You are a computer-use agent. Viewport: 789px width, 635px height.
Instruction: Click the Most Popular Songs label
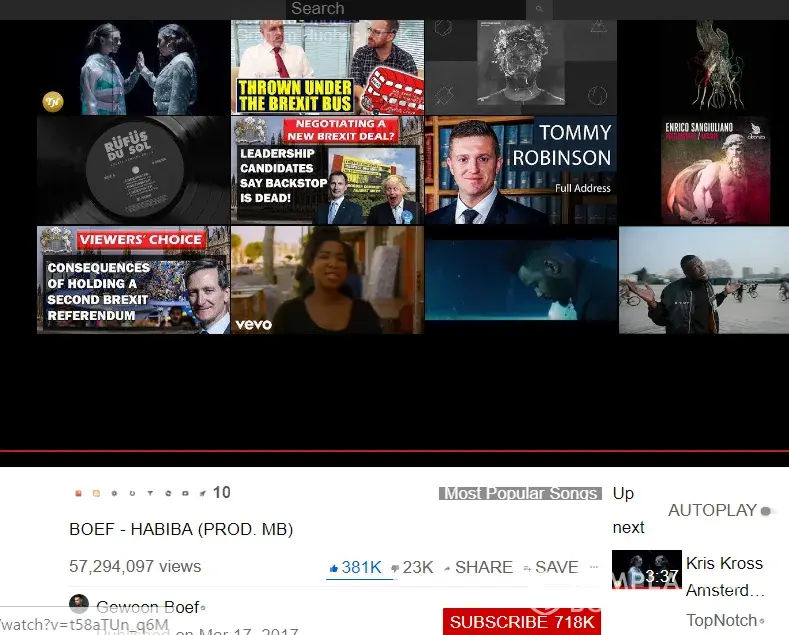520,493
